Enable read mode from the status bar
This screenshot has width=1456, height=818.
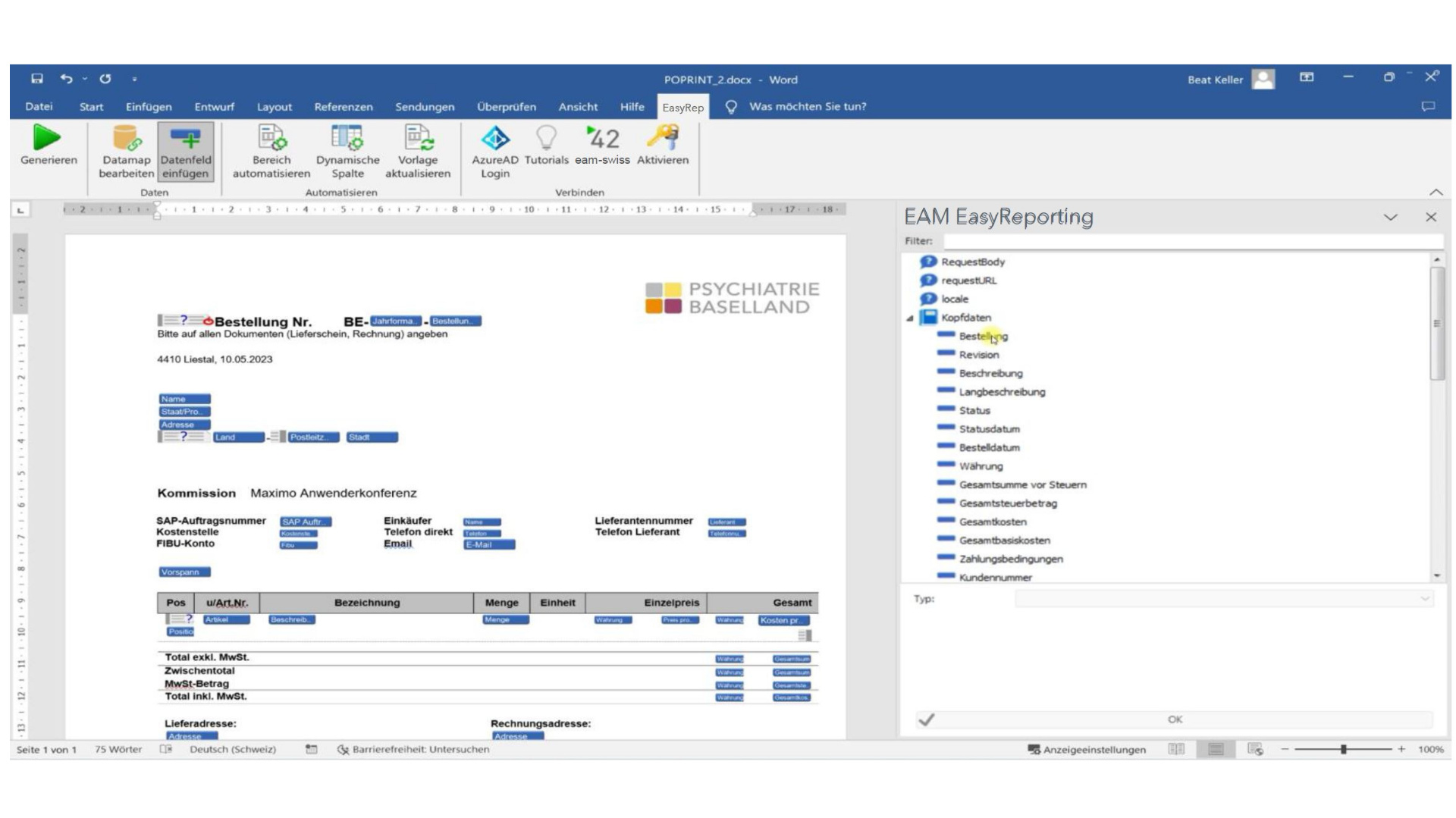(x=1177, y=749)
